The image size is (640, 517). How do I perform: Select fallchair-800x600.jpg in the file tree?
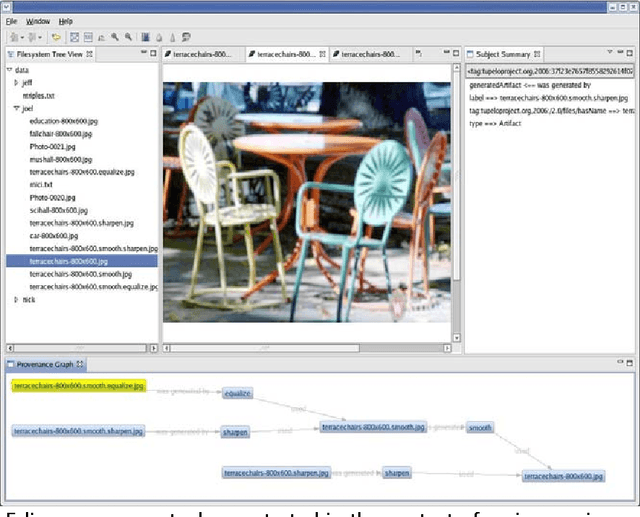(x=61, y=133)
